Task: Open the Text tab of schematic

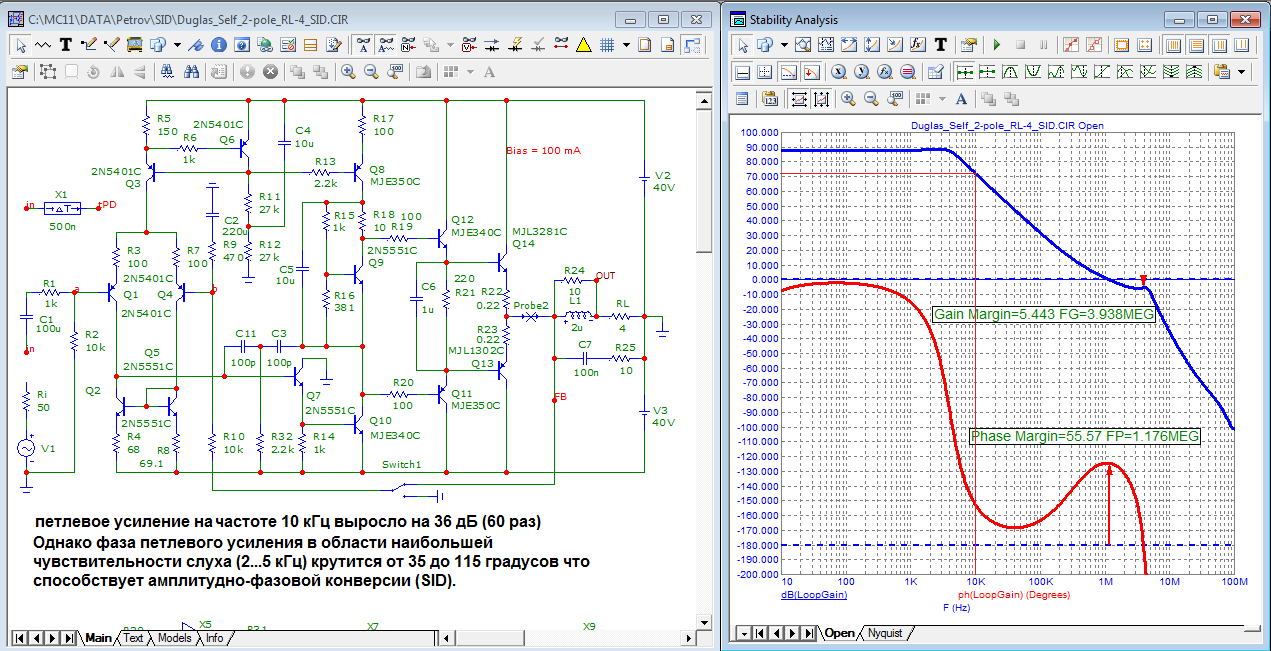Action: 133,638
